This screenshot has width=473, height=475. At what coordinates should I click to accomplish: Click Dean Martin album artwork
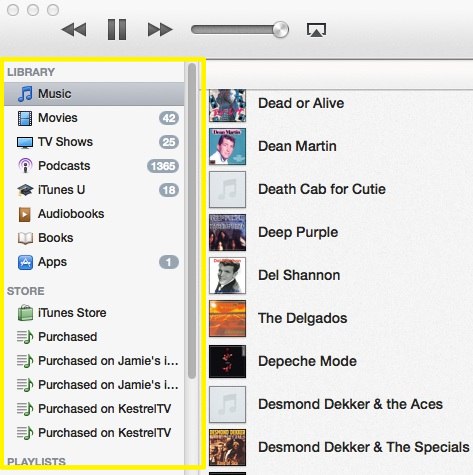point(227,147)
